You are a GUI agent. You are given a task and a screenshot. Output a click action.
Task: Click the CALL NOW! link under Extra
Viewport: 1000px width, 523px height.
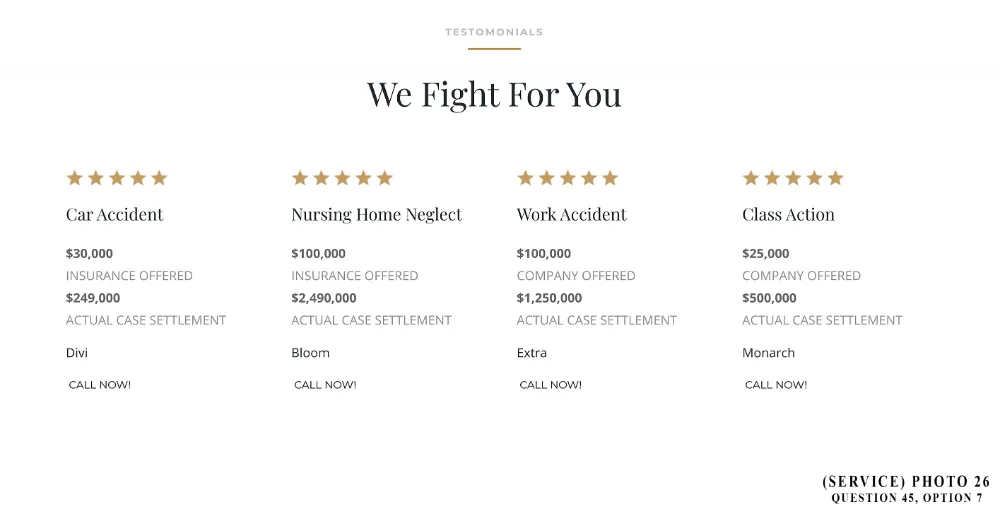[550, 385]
